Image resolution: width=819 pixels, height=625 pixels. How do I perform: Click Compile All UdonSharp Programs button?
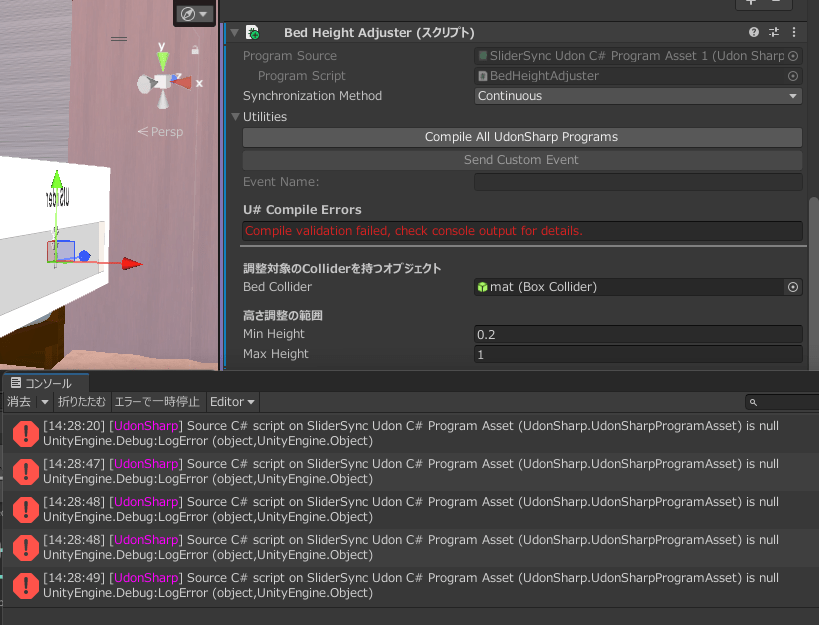pyautogui.click(x=521, y=137)
